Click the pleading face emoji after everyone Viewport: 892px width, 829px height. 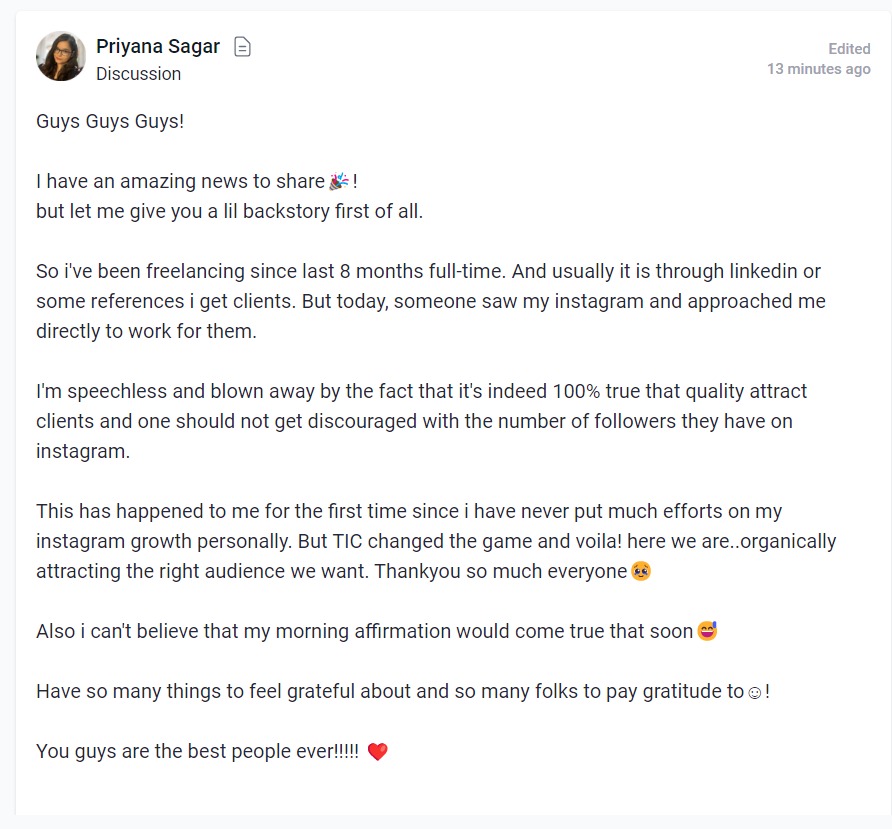pos(641,571)
